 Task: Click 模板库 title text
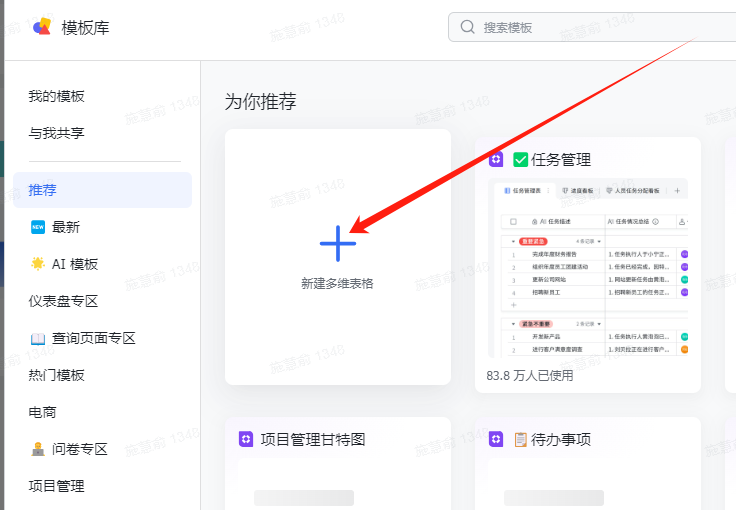tap(85, 28)
